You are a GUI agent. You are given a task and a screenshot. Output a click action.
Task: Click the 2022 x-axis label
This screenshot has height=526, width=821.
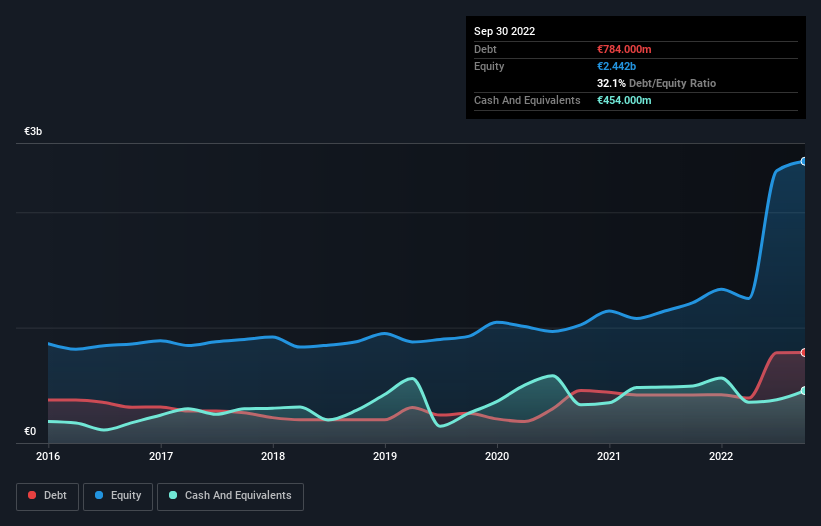pos(721,456)
